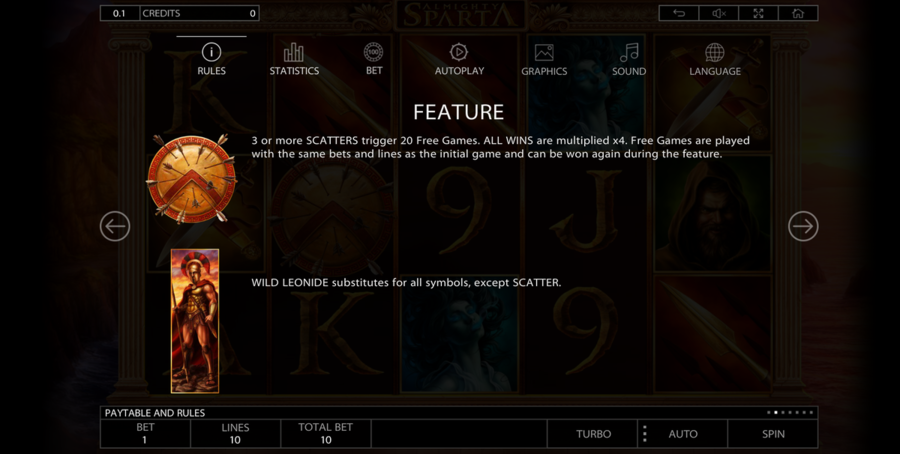Click the Total Bet field showing 10

point(325,434)
